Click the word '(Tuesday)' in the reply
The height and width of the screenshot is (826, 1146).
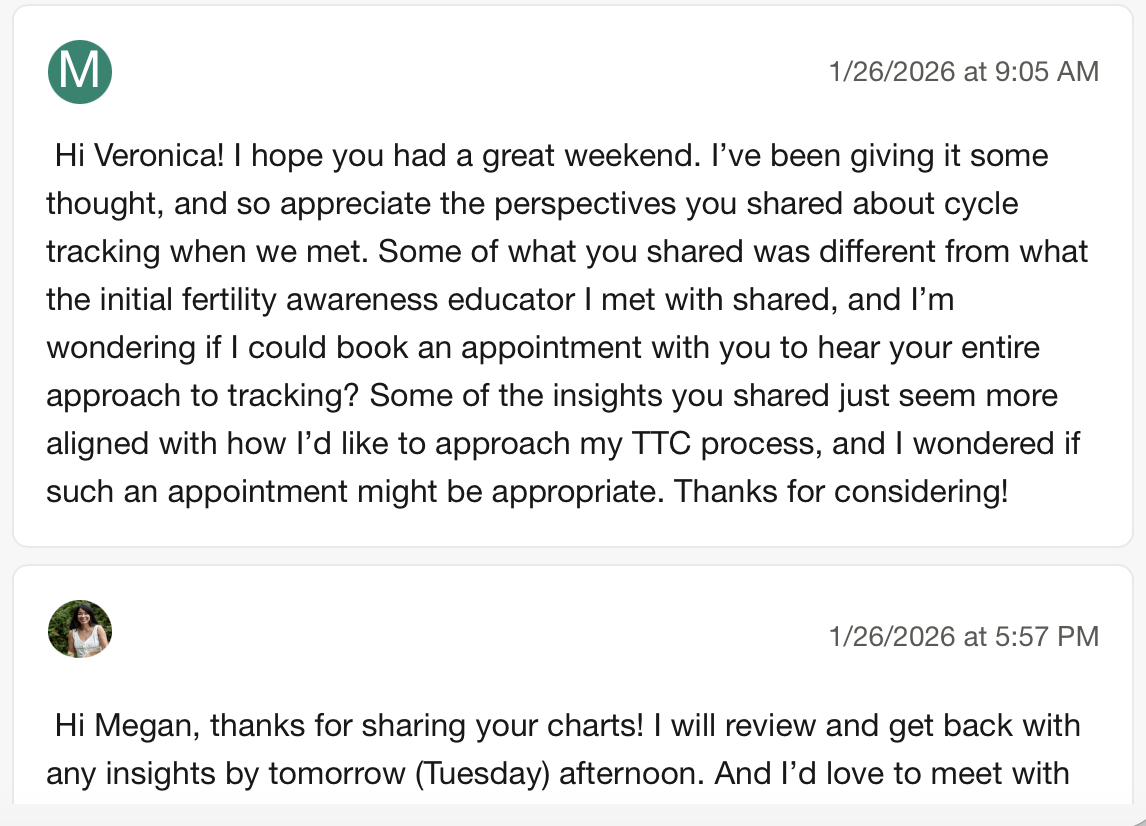point(482,774)
